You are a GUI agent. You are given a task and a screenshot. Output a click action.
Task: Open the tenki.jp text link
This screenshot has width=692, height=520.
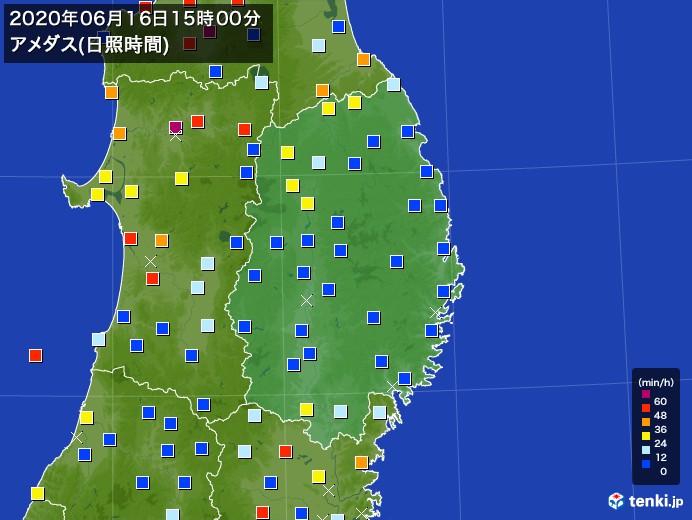coord(656,501)
